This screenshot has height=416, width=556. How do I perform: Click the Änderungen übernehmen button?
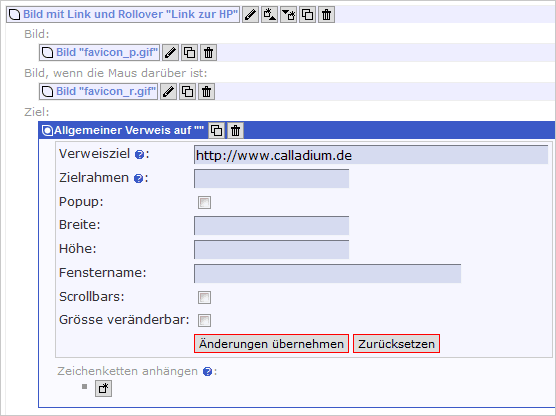272,344
